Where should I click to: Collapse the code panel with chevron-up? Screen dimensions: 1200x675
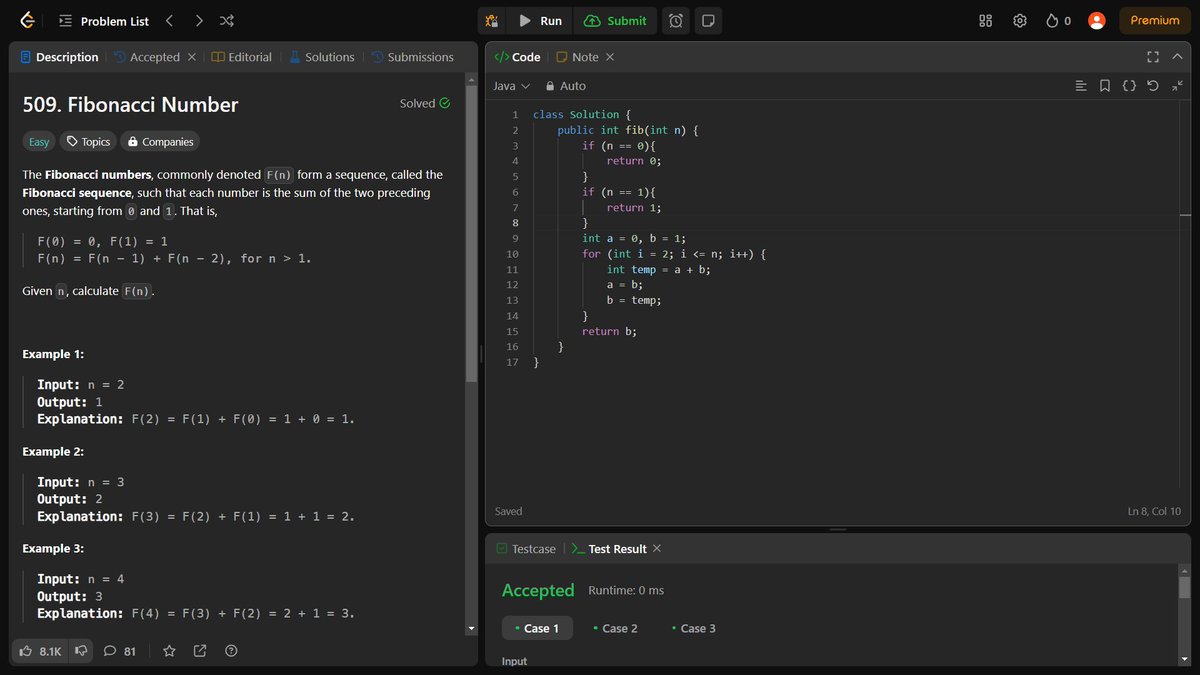coord(1177,57)
